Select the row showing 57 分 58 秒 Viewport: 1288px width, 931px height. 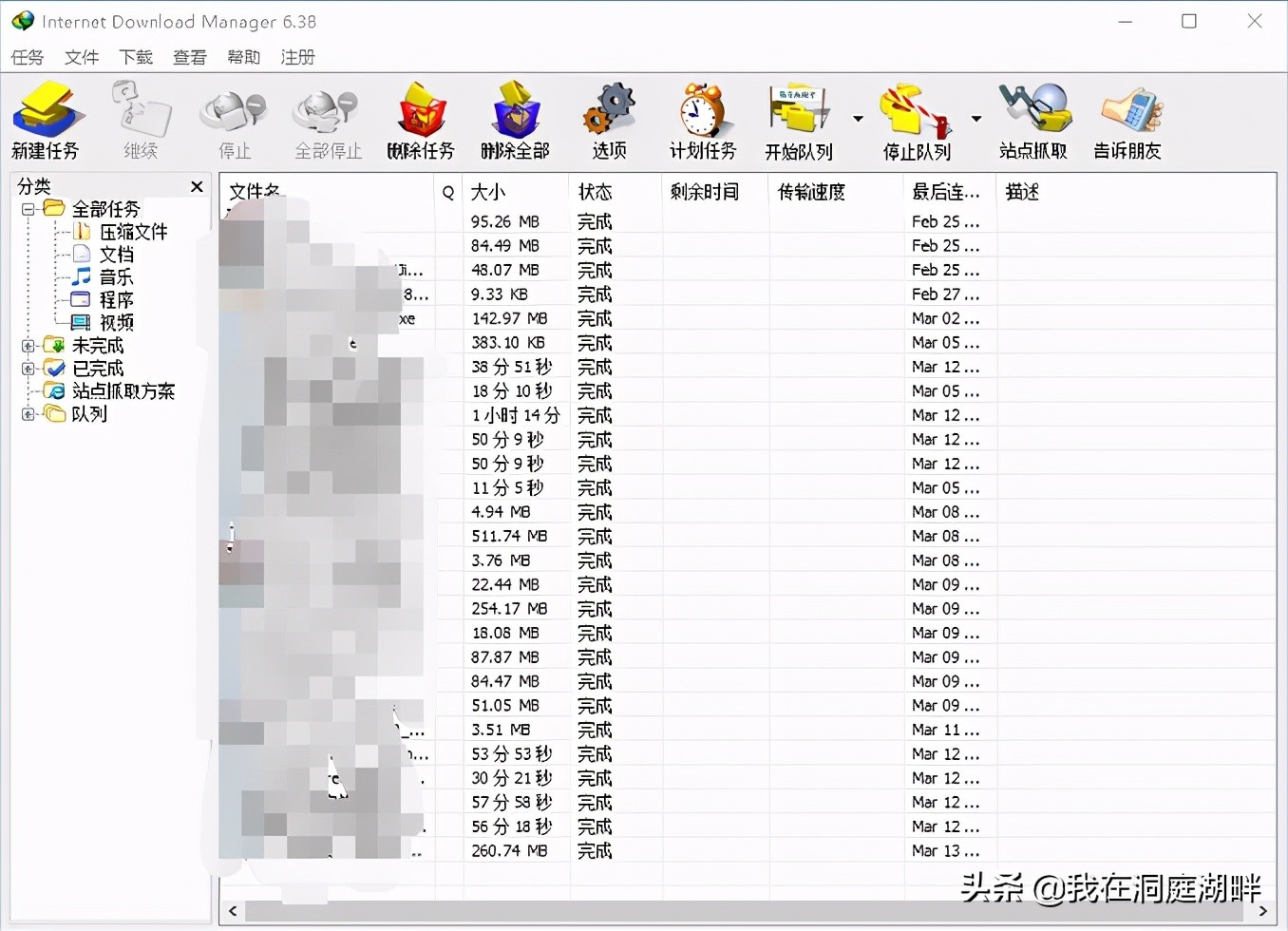(x=748, y=803)
